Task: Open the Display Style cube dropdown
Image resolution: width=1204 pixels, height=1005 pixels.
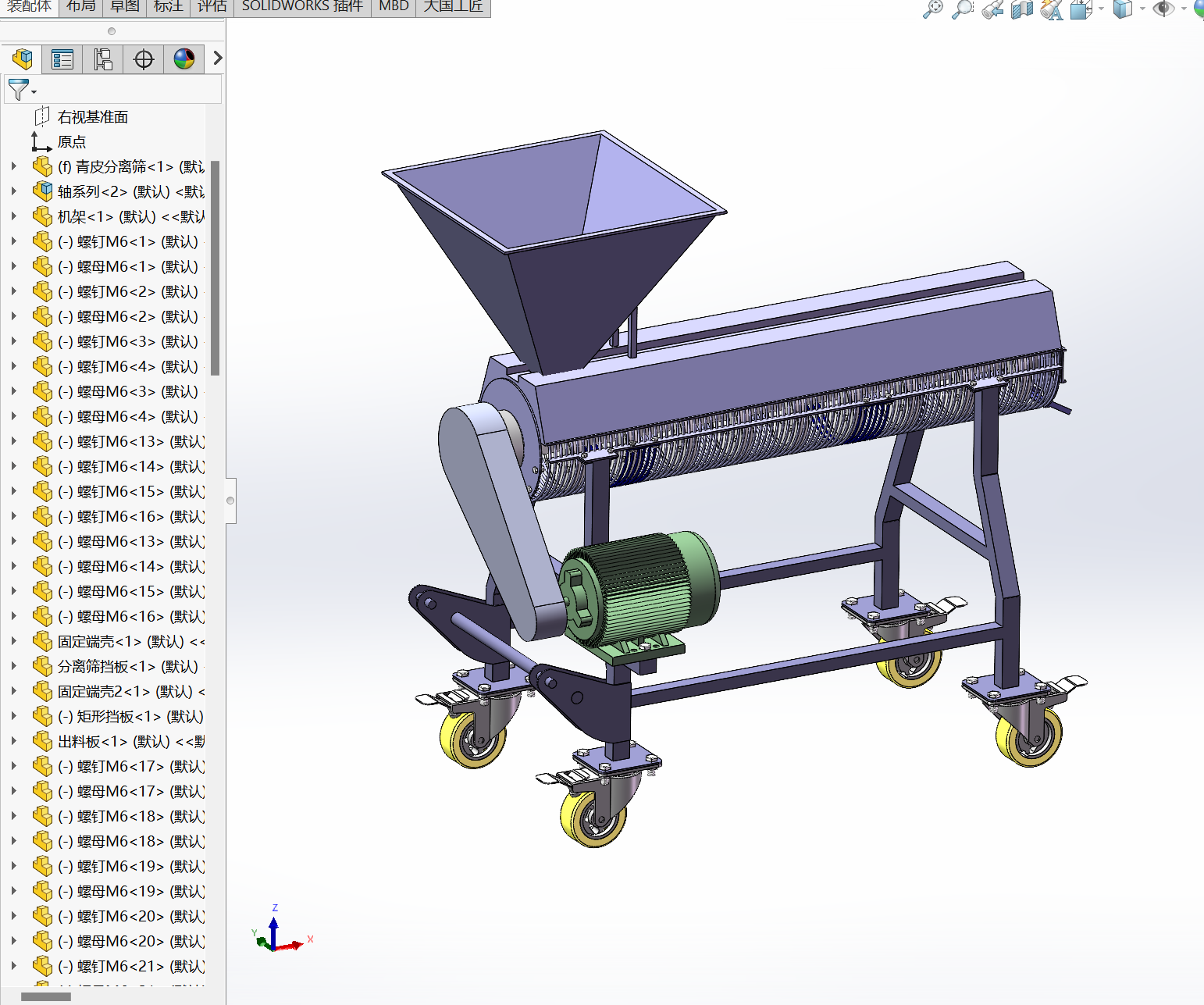Action: 1123,9
